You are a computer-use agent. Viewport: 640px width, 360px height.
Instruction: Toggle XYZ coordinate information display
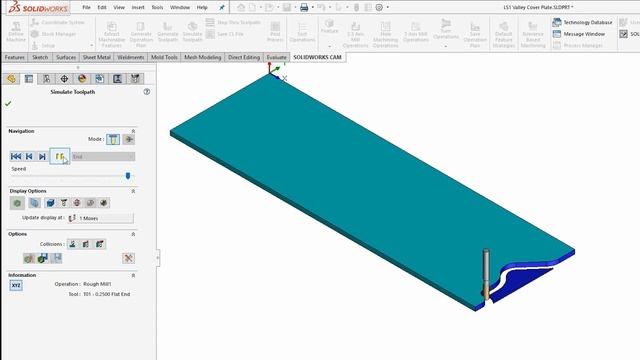[16, 285]
